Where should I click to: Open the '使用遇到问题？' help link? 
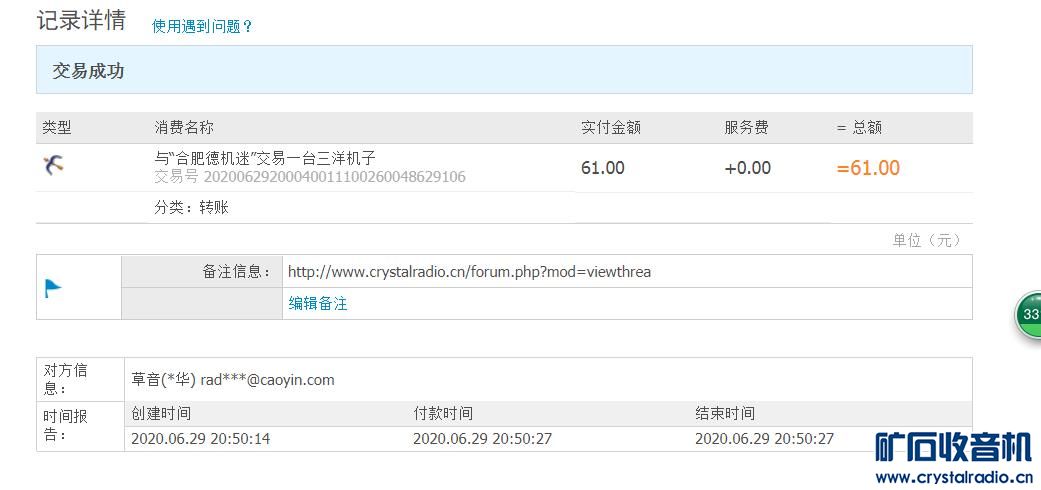(x=202, y=27)
